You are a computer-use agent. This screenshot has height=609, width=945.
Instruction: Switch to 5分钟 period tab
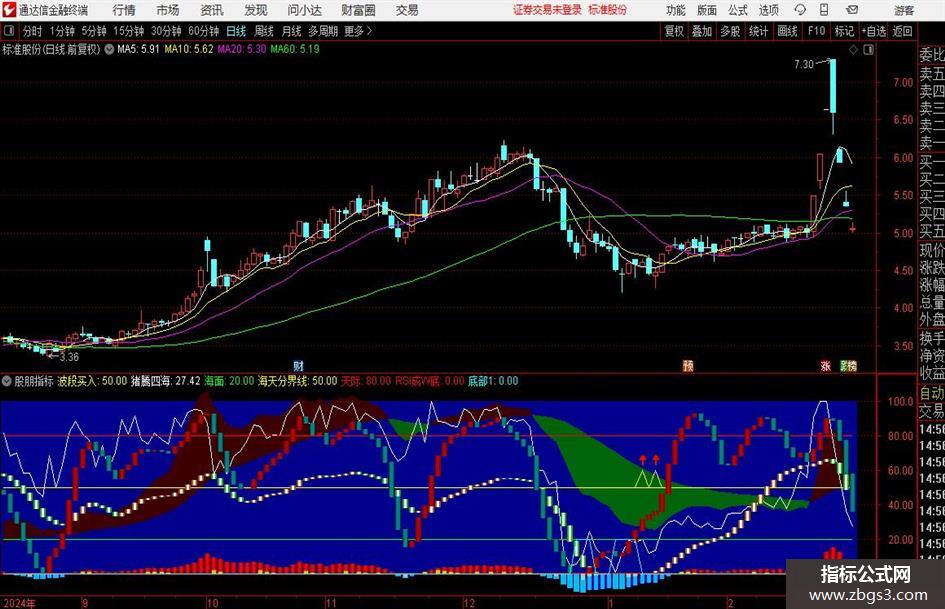coord(93,31)
